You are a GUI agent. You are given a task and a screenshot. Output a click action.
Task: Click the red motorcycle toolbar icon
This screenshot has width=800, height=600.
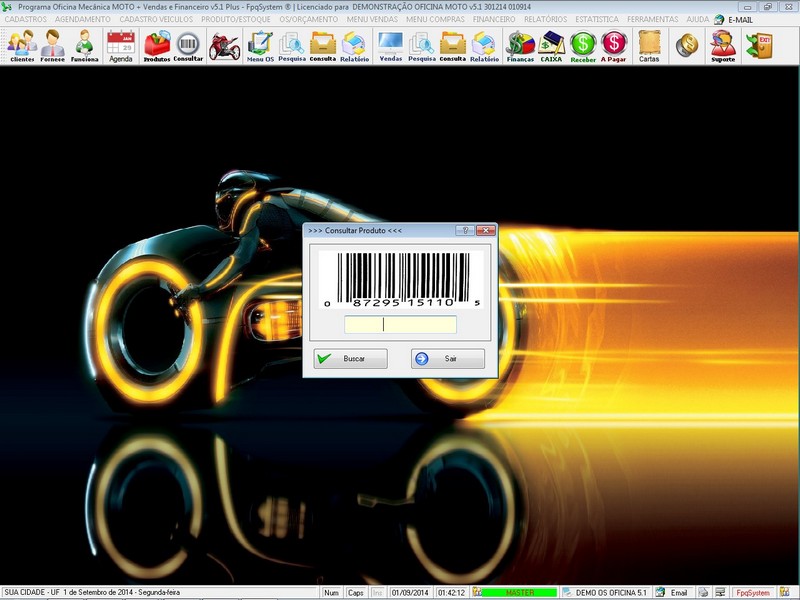pos(224,46)
